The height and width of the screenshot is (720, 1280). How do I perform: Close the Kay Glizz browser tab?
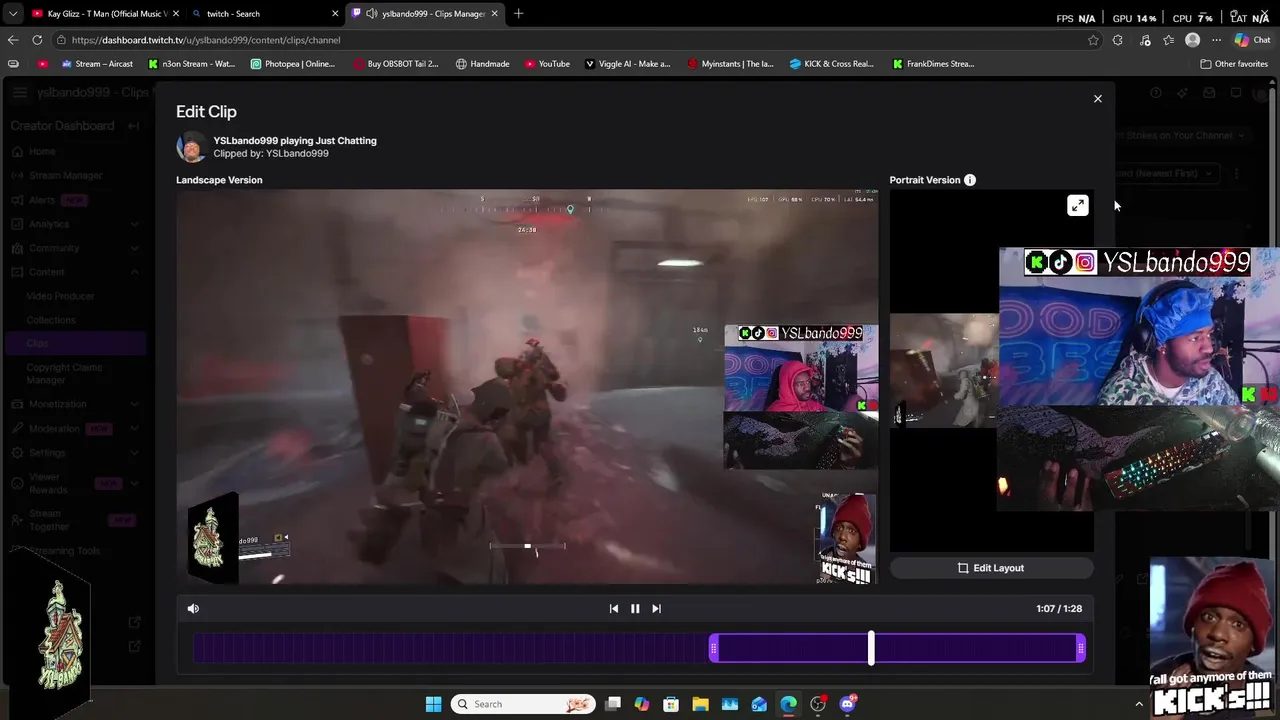176,14
